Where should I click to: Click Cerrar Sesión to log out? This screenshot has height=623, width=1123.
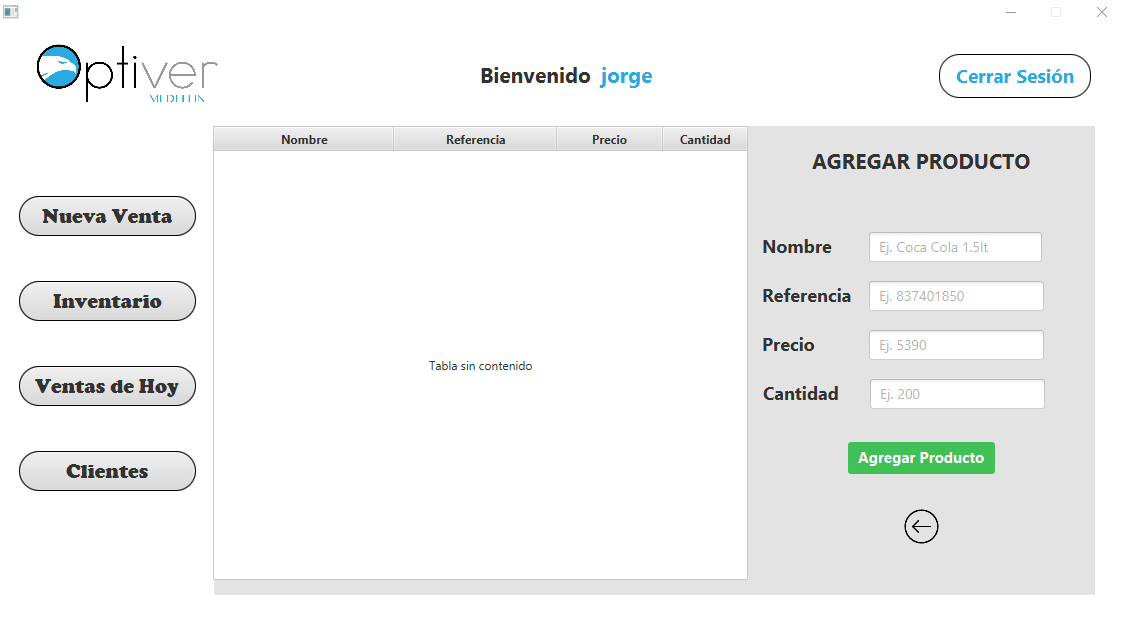coord(1014,75)
